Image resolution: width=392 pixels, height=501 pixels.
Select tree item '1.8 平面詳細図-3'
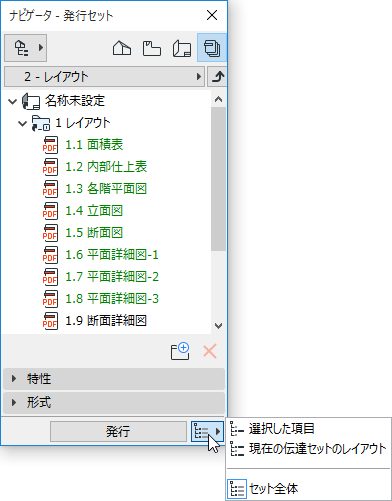(x=112, y=299)
